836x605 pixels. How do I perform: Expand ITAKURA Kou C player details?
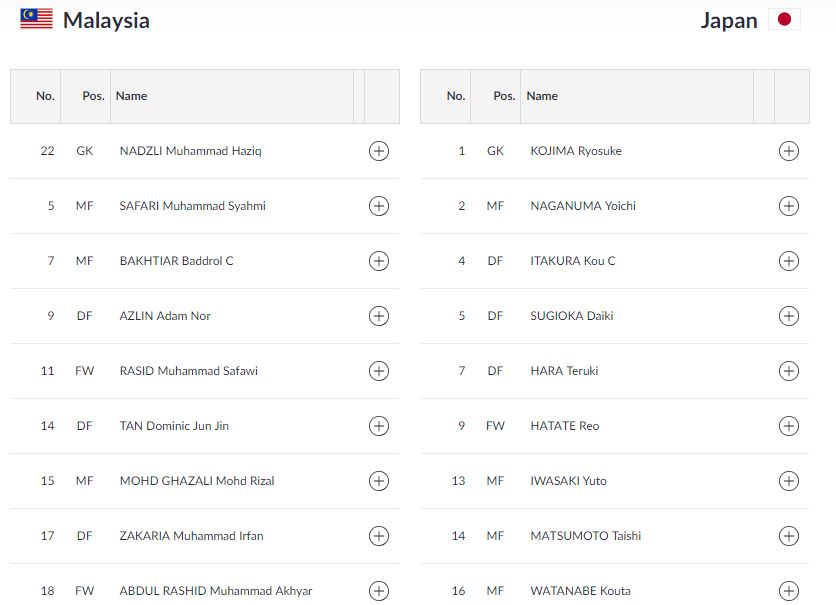789,261
